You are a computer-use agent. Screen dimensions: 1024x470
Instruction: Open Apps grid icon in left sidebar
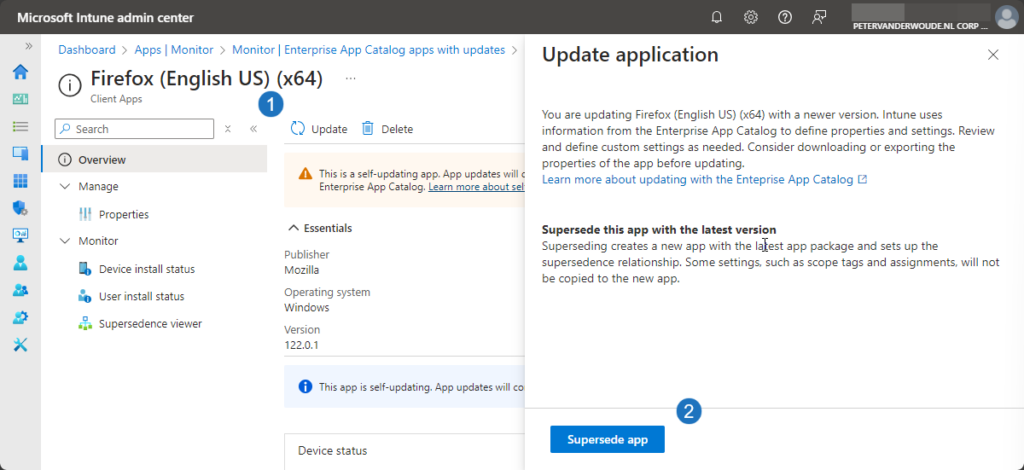(20, 181)
